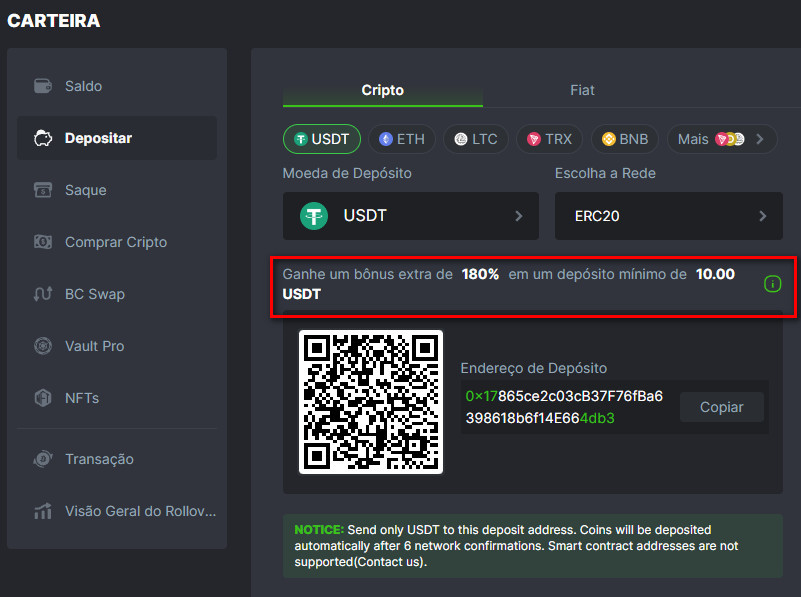Click the Comprar Cripto icon
This screenshot has height=597, width=801.
(x=43, y=242)
